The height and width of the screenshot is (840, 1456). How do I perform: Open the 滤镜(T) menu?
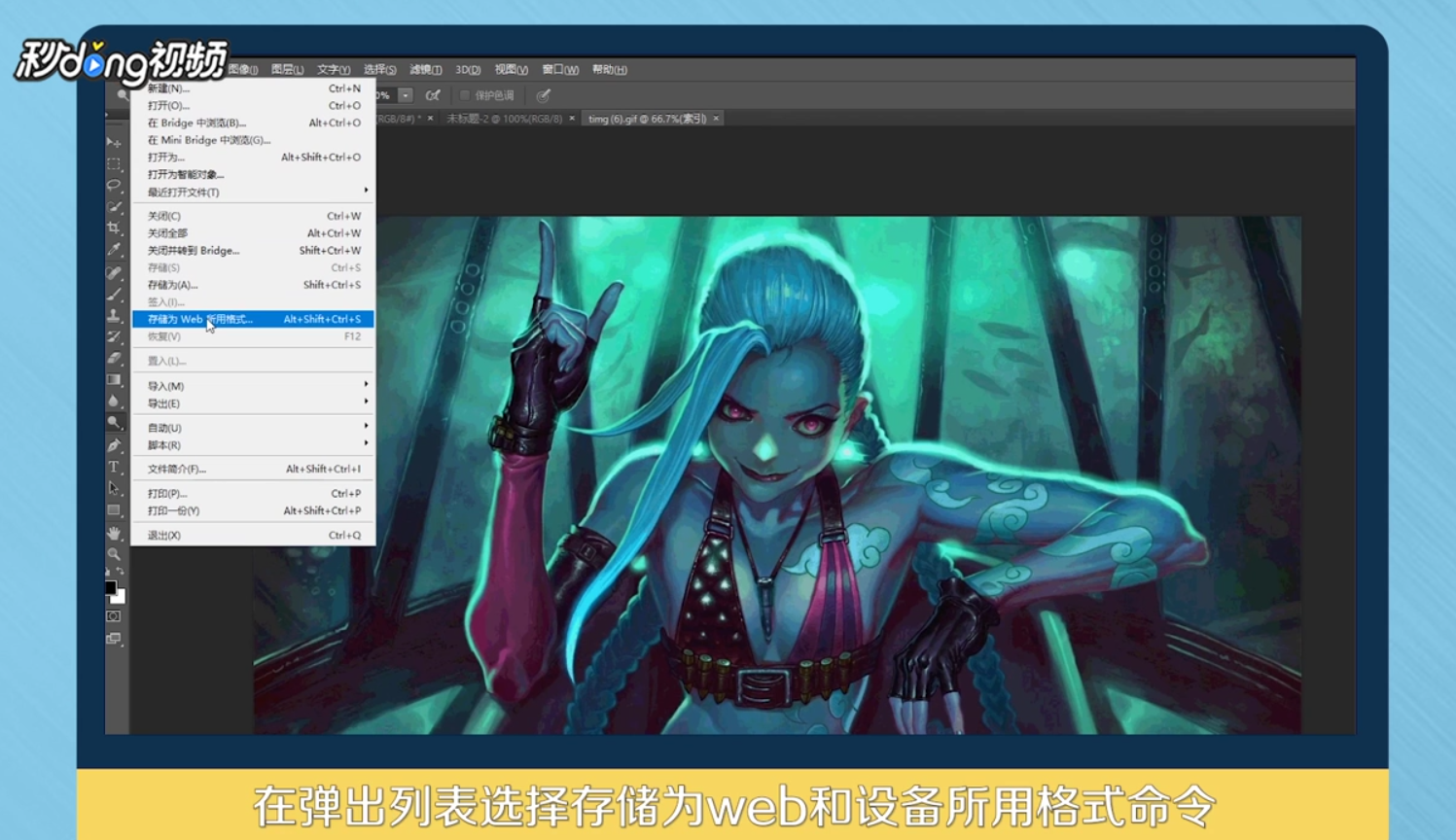[425, 69]
